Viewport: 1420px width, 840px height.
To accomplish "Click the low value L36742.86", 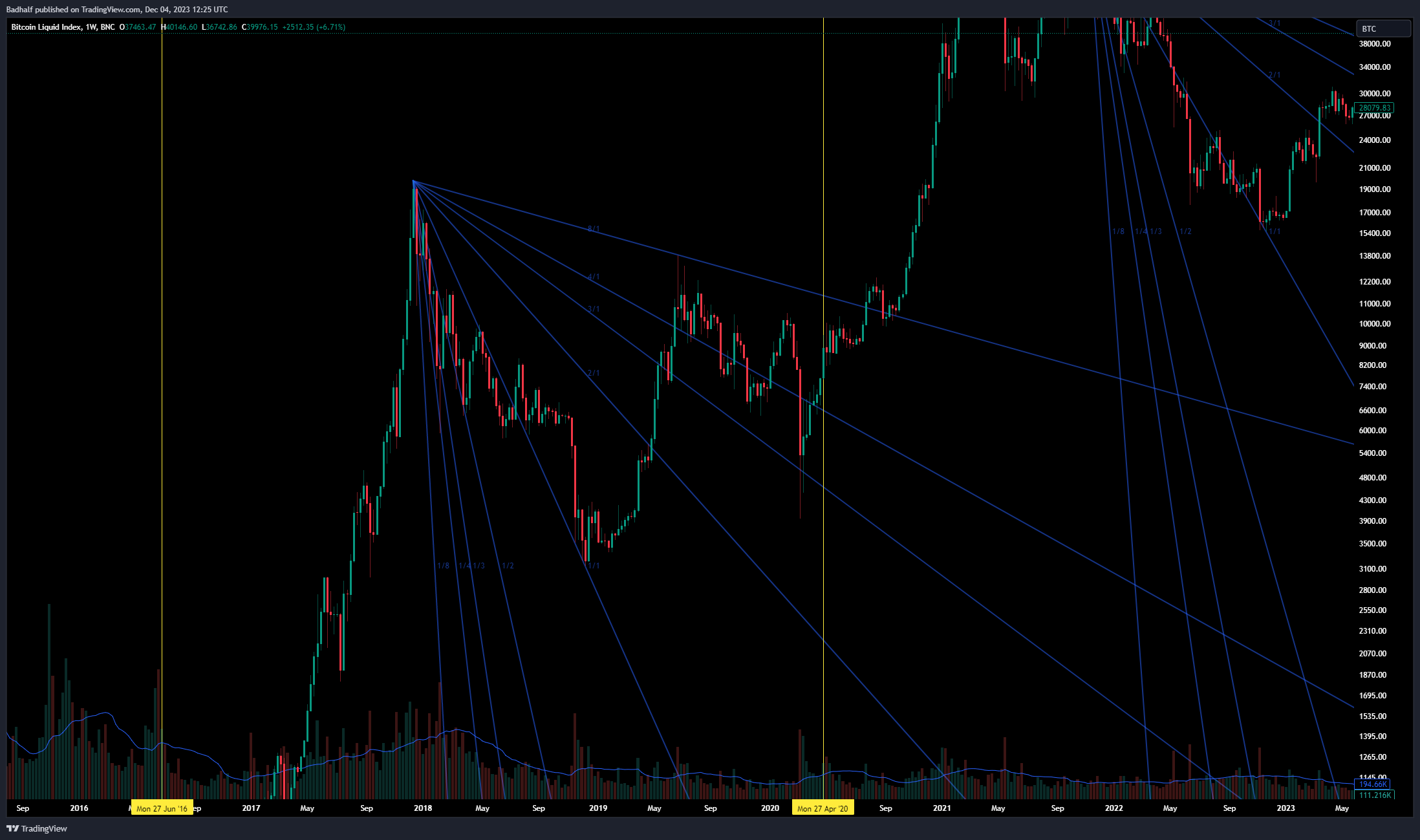I will pyautogui.click(x=219, y=27).
